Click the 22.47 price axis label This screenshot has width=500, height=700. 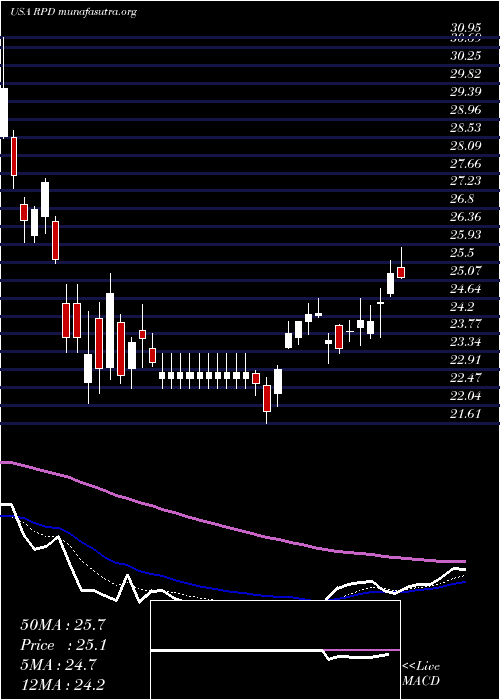tap(465, 378)
